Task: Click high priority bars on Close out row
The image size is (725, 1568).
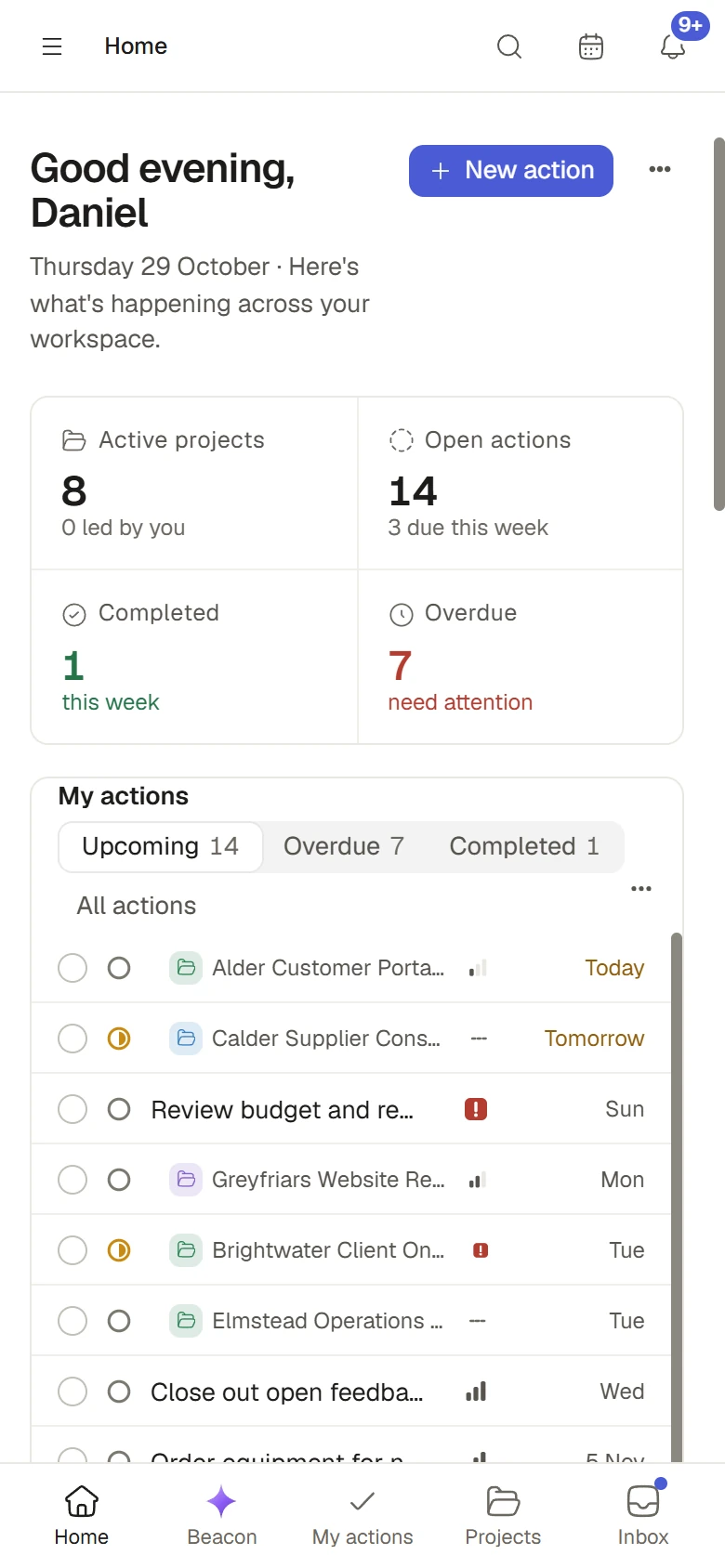Action: 476,1392
